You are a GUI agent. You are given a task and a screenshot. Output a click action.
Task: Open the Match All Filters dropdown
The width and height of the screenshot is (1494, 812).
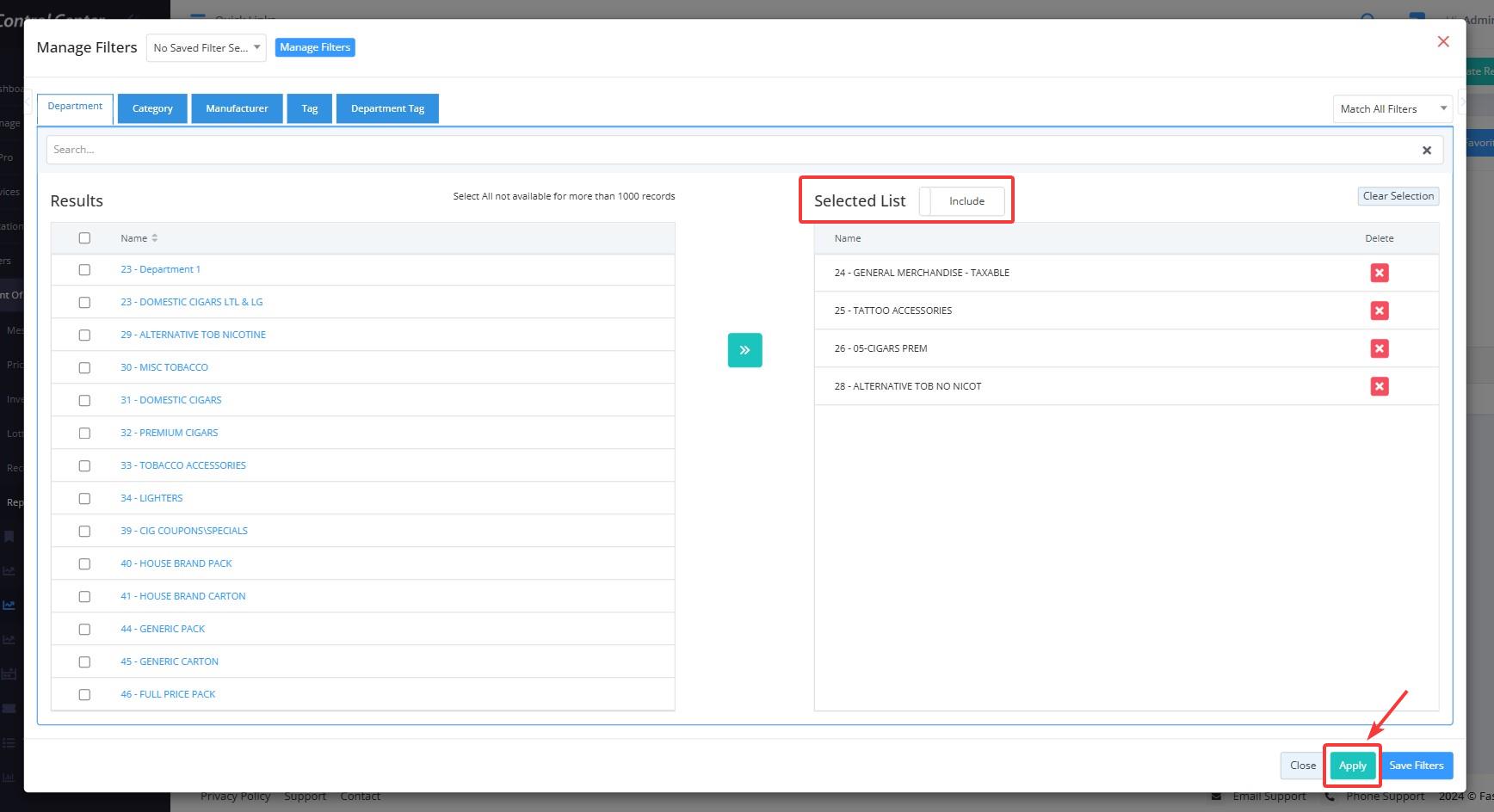(1392, 108)
